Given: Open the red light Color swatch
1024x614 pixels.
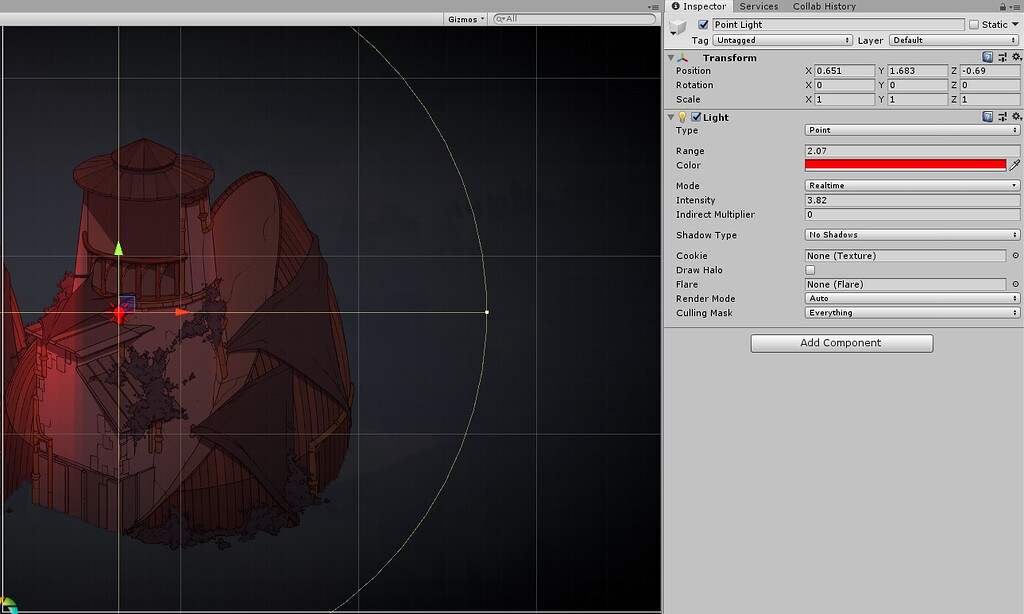Looking at the screenshot, I should pos(905,165).
